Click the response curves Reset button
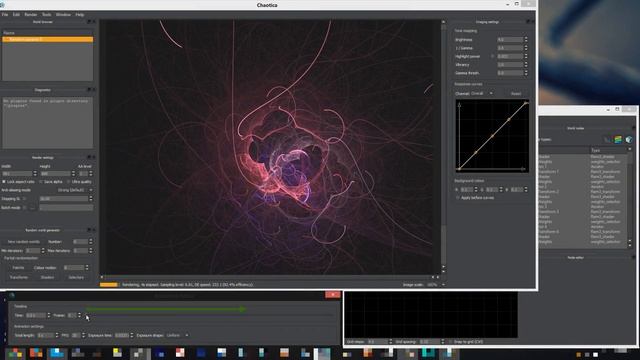Screen dimensions: 640x360 [516, 93]
